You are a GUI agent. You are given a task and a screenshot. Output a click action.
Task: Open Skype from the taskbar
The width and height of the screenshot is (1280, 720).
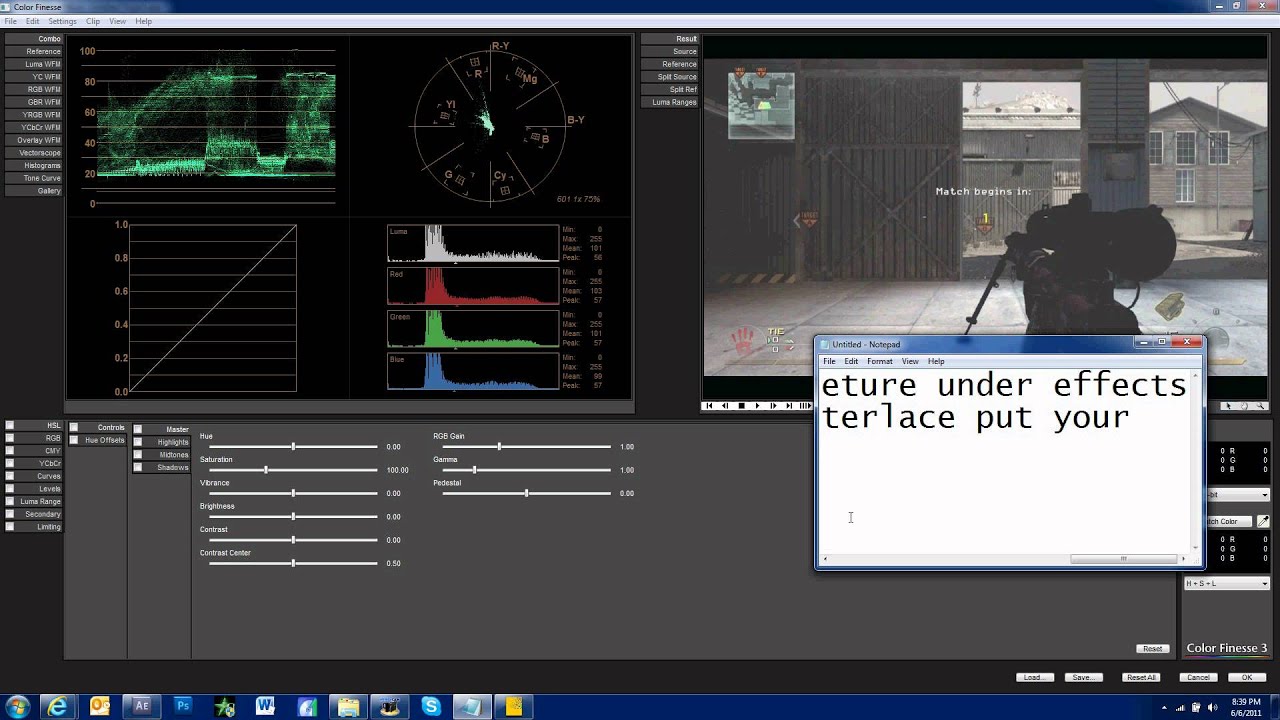[431, 706]
